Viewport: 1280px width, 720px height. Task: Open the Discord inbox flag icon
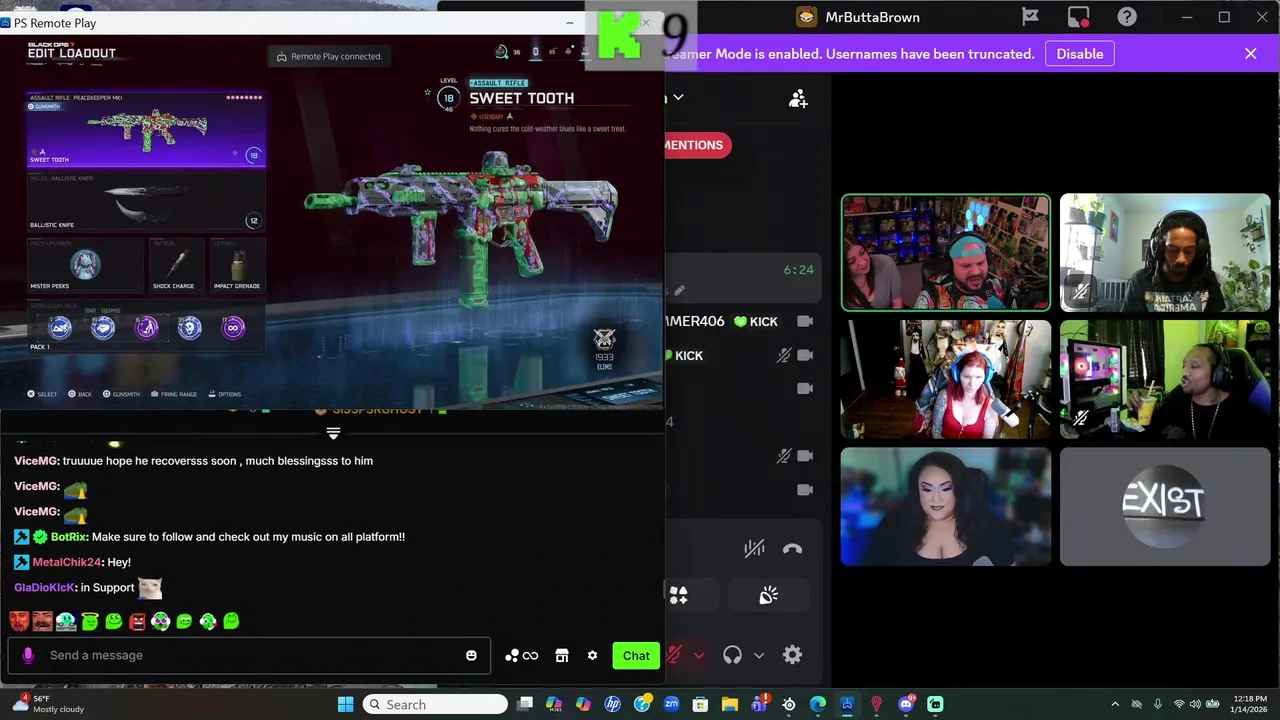click(1030, 17)
